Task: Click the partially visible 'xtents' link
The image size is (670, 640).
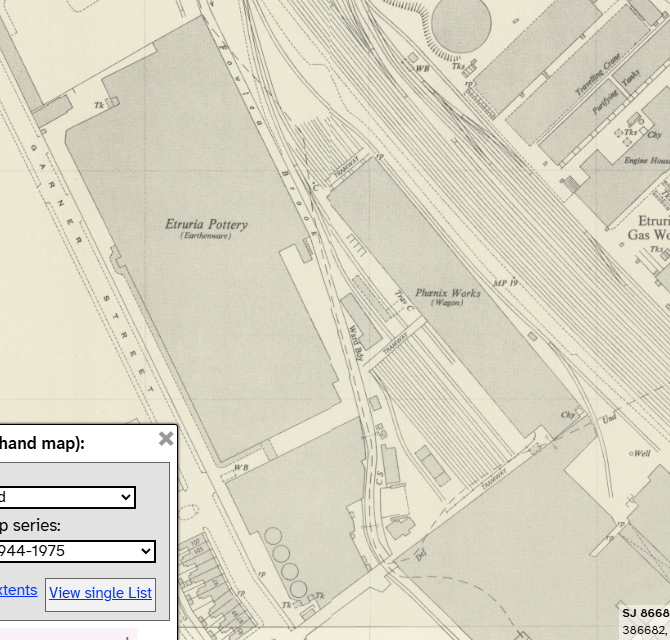Action: (x=18, y=590)
